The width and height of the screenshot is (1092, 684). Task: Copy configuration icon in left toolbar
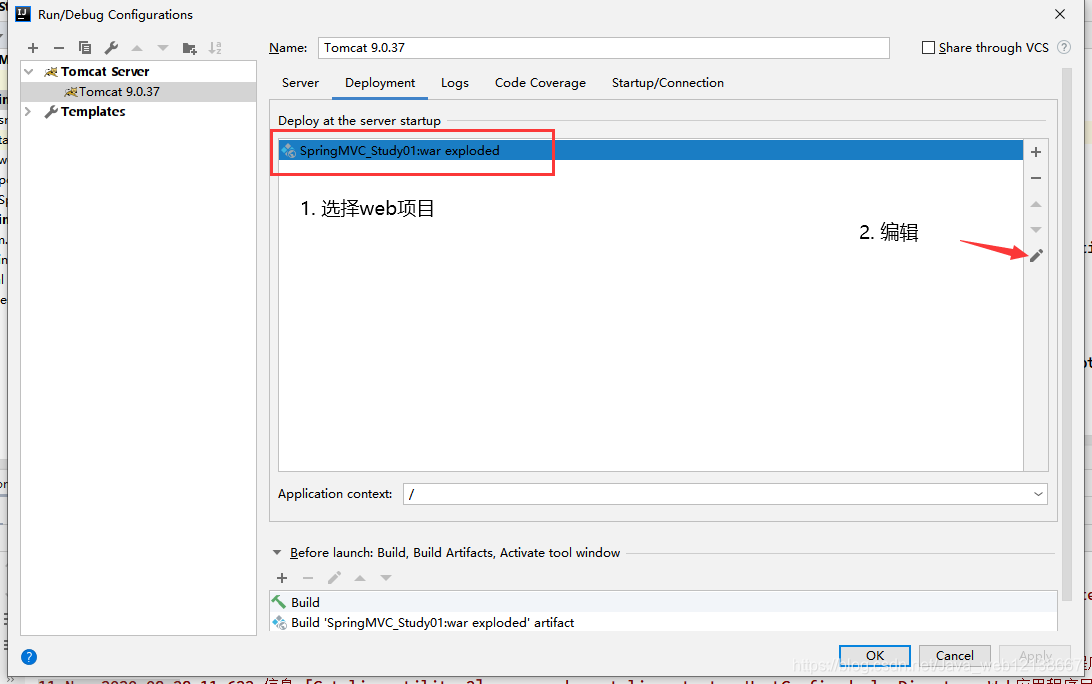(85, 48)
